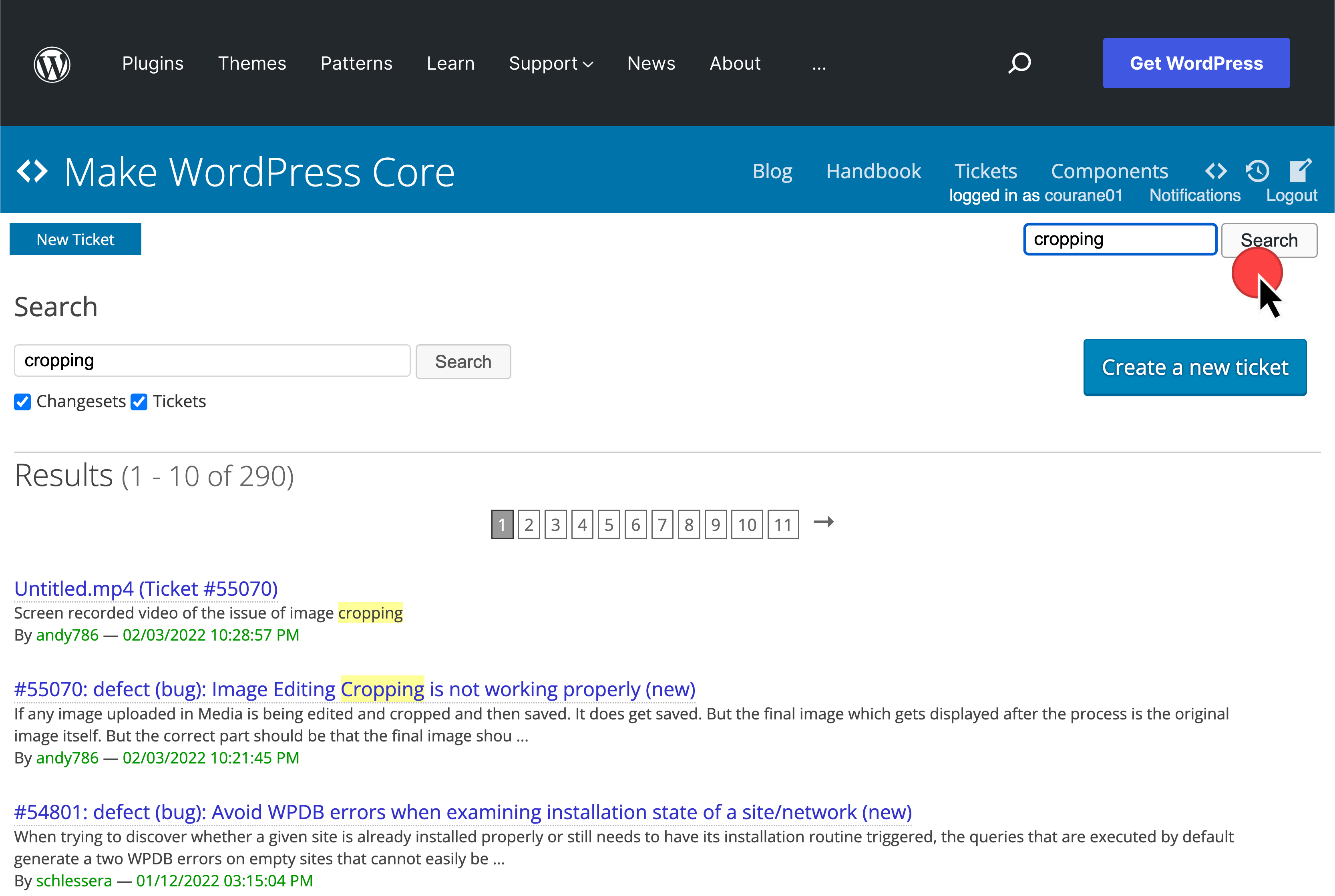Click the edit pencil icon in header
This screenshot has width=1335, height=896.
pos(1300,170)
